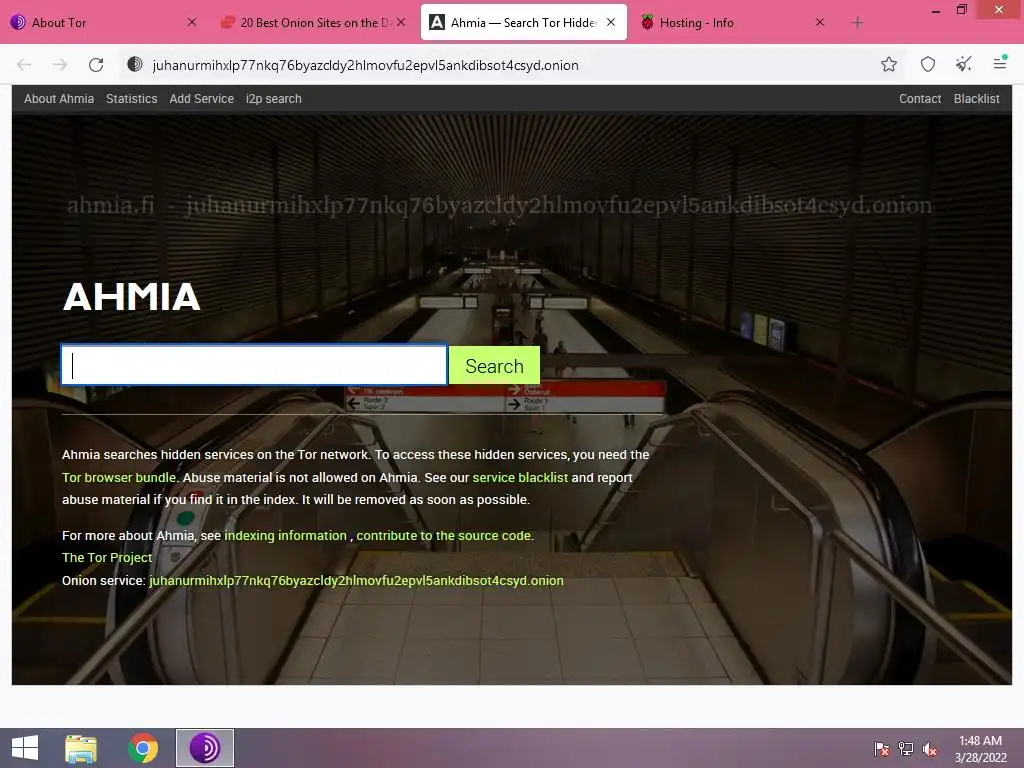Image resolution: width=1024 pixels, height=768 pixels.
Task: Open the network status tray icon
Action: (905, 749)
